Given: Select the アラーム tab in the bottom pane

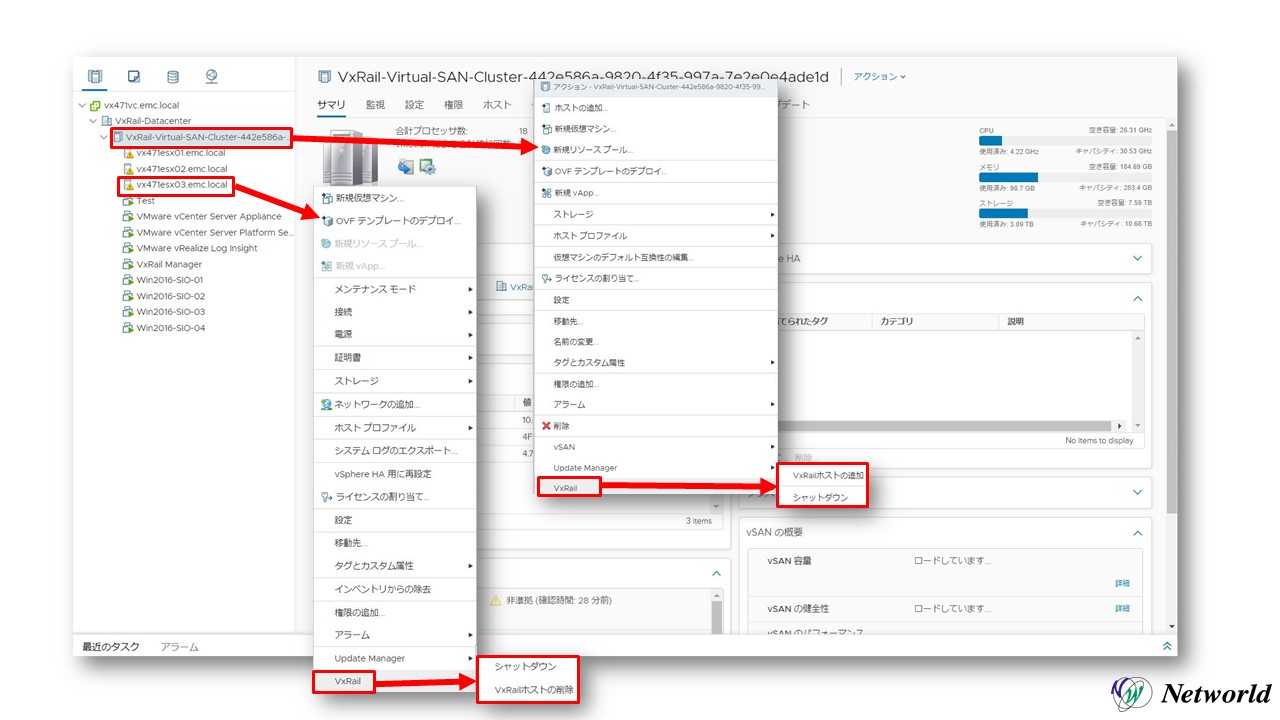Looking at the screenshot, I should tap(180, 647).
